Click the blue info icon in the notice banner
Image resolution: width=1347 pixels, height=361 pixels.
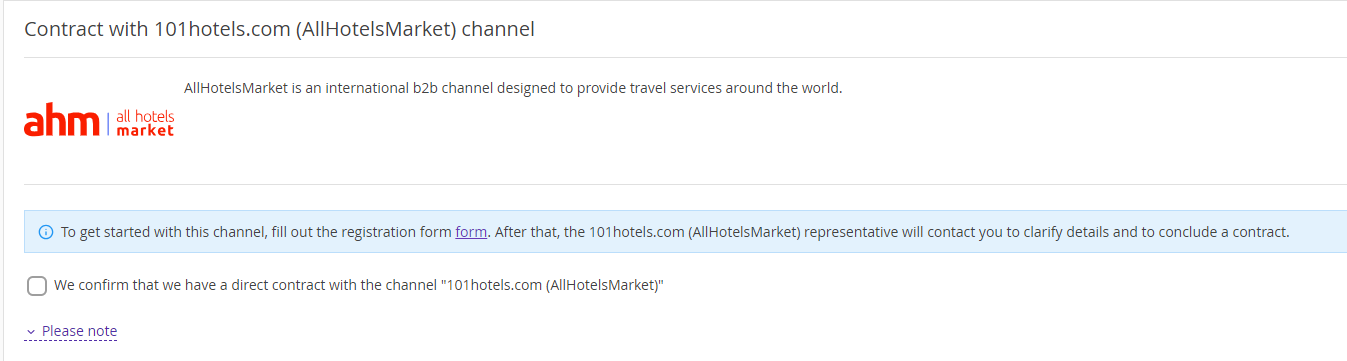45,232
